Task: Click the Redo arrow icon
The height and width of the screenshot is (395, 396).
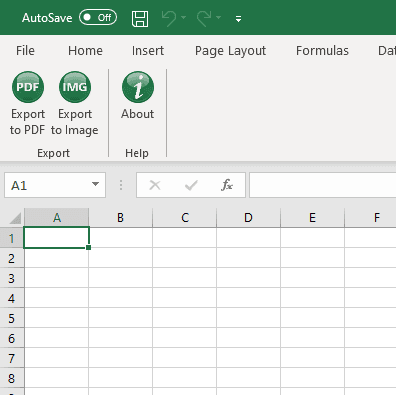Action: 204,18
